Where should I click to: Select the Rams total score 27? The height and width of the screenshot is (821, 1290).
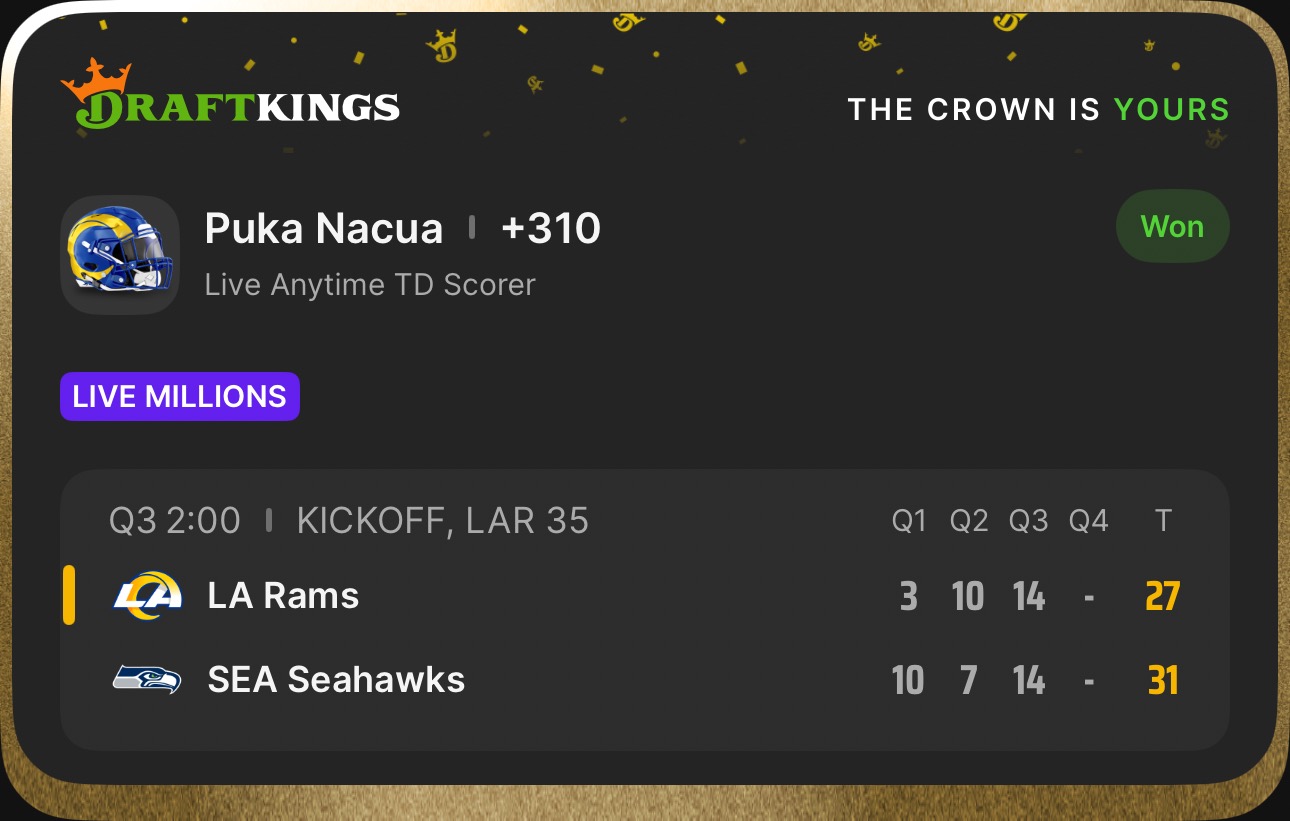pyautogui.click(x=1163, y=597)
